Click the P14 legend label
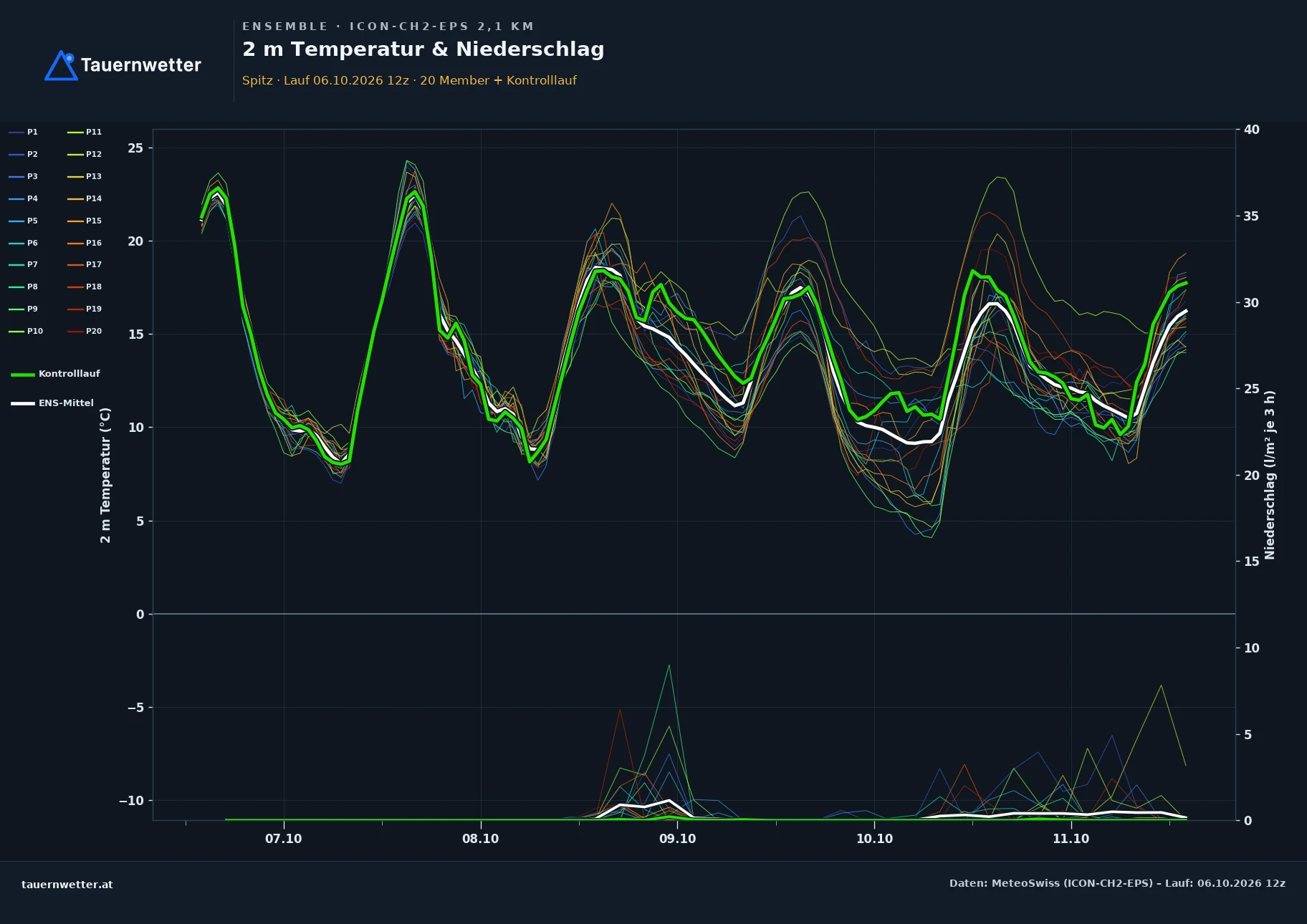1307x924 pixels. pos(94,198)
